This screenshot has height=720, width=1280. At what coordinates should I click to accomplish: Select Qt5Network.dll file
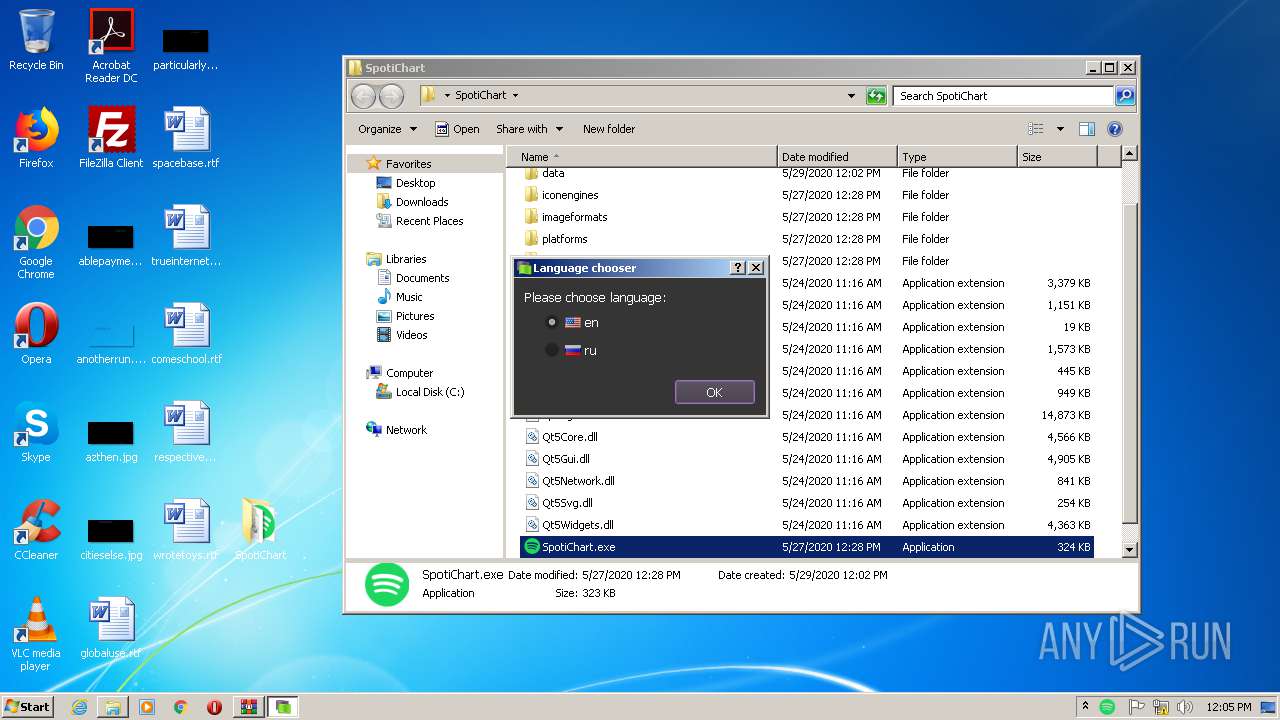tap(578, 481)
